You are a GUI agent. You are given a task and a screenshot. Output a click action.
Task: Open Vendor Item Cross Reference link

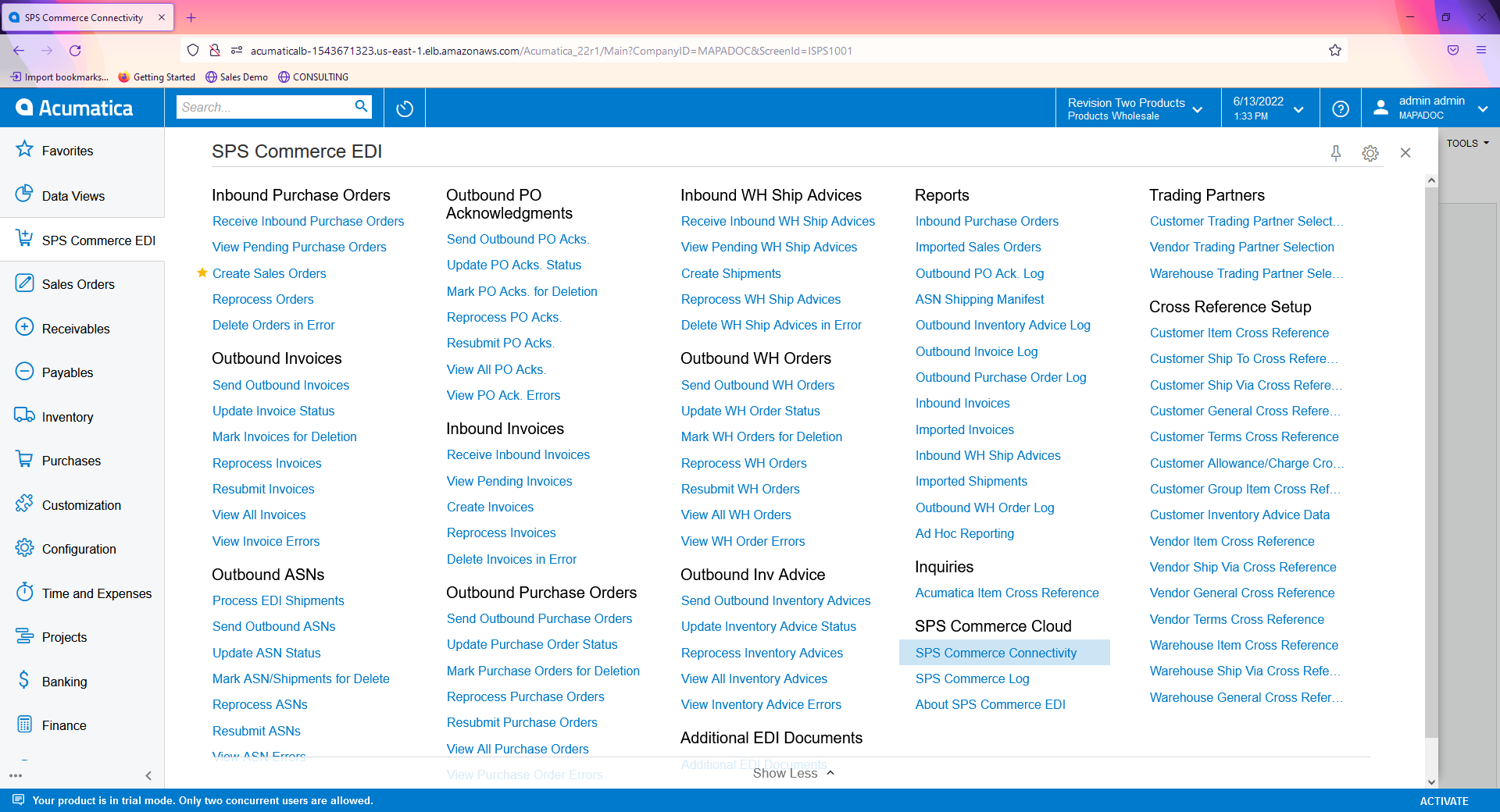click(x=1232, y=542)
